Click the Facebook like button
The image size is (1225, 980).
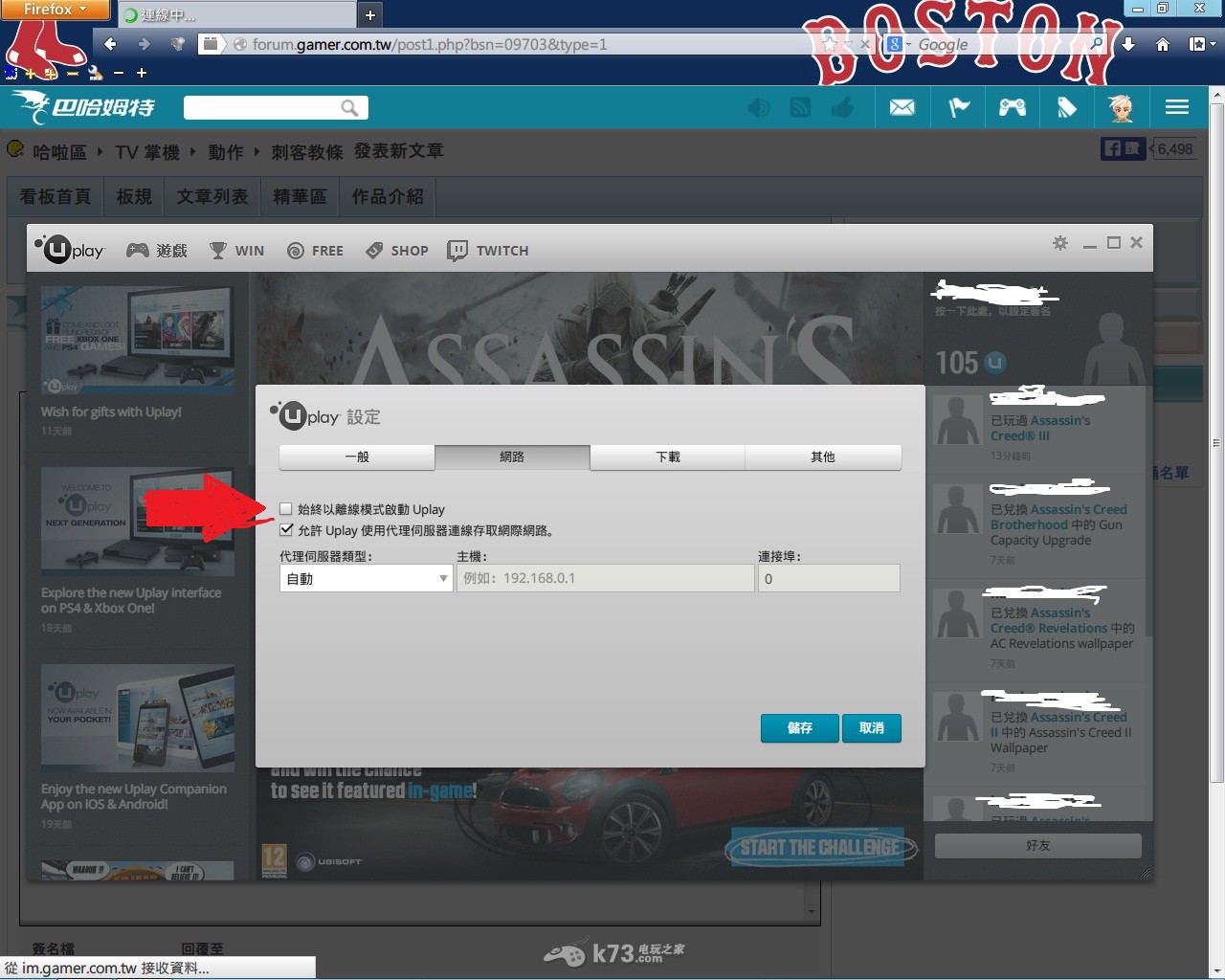coord(1124,148)
